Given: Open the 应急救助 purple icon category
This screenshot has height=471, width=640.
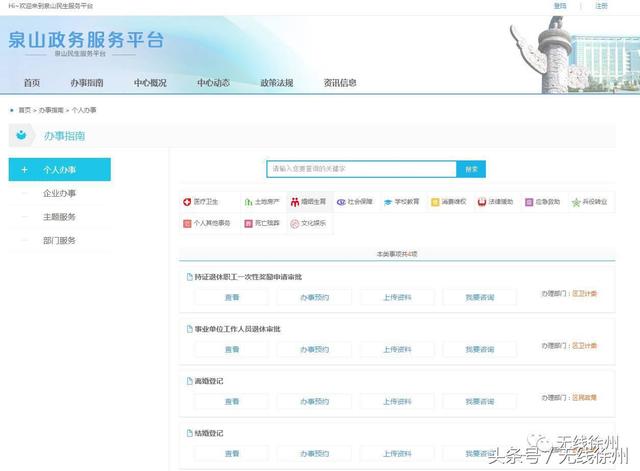Looking at the screenshot, I should [529, 202].
